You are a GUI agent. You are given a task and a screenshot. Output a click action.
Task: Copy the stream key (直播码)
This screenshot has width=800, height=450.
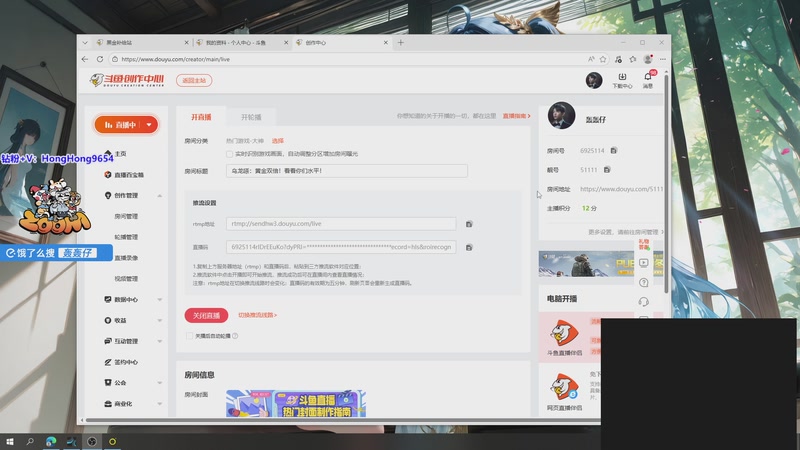pyautogui.click(x=469, y=247)
